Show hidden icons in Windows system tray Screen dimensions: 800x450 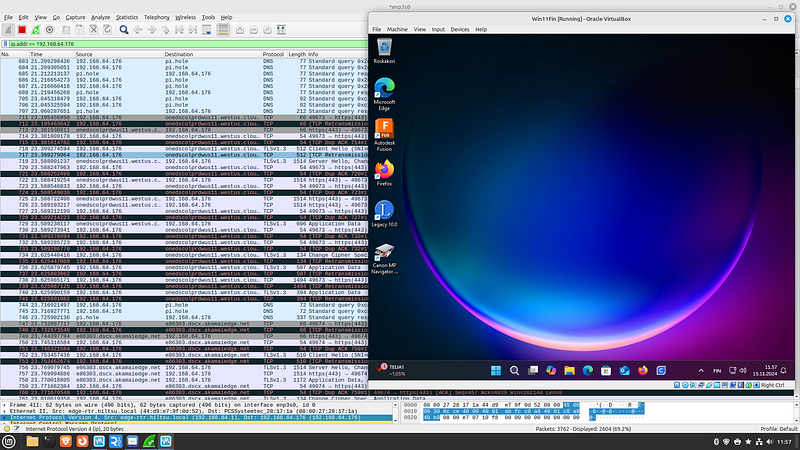(x=701, y=371)
